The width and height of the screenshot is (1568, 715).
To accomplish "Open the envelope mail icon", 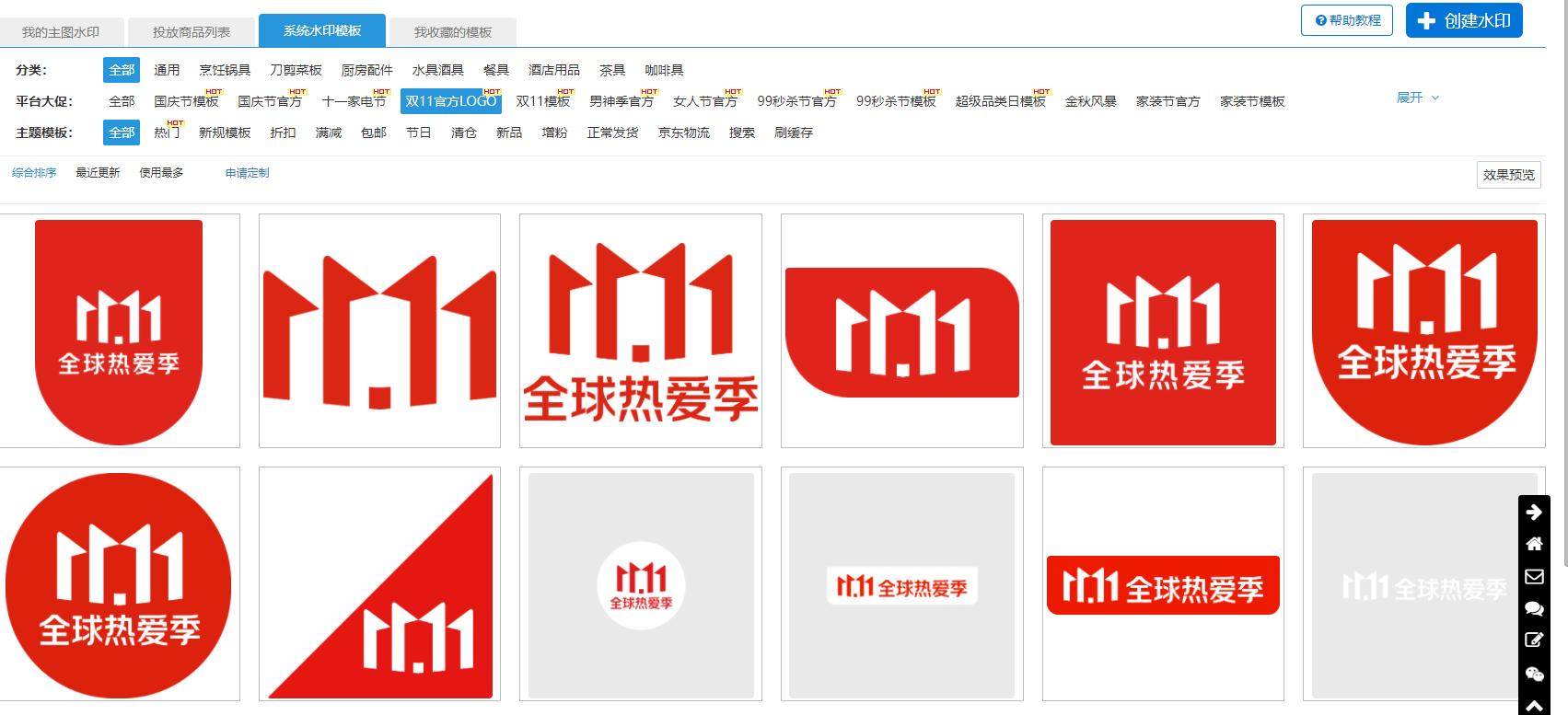I will 1534,576.
